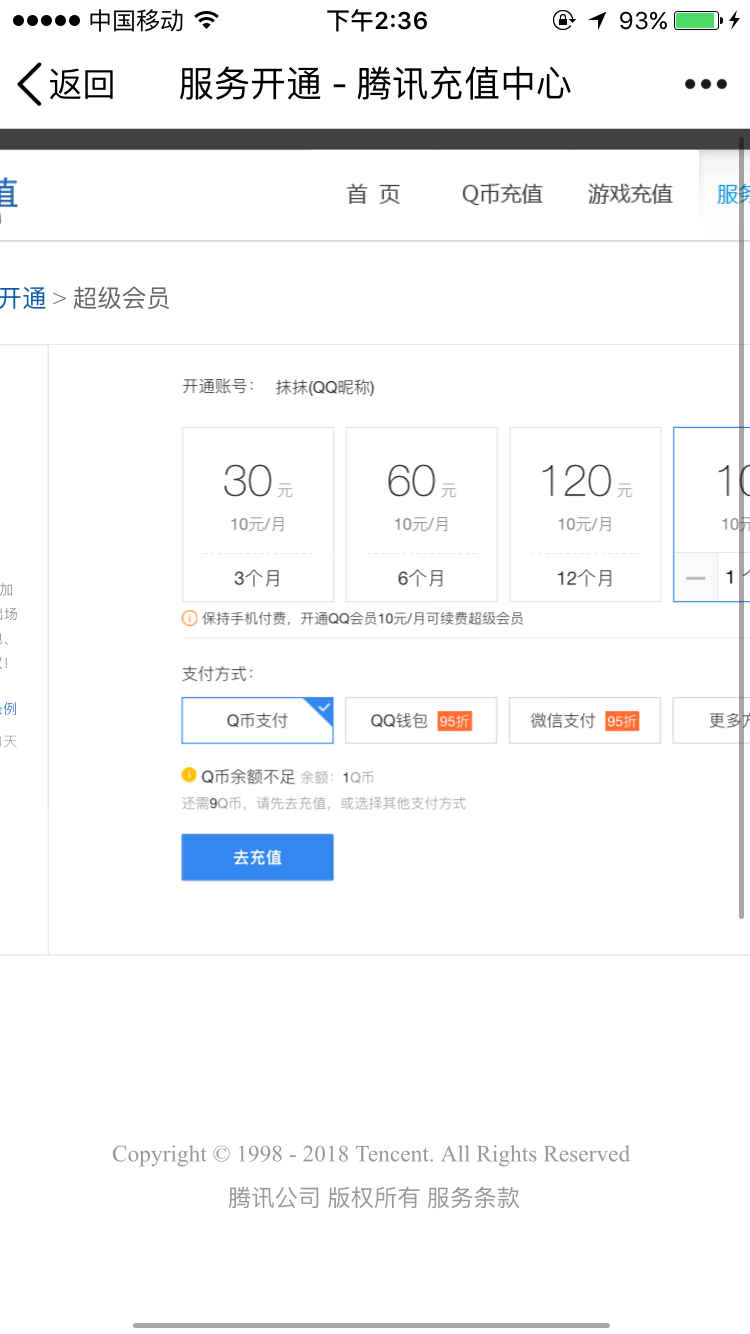
Task: Select the 120元 12个月 plan
Action: 586,514
